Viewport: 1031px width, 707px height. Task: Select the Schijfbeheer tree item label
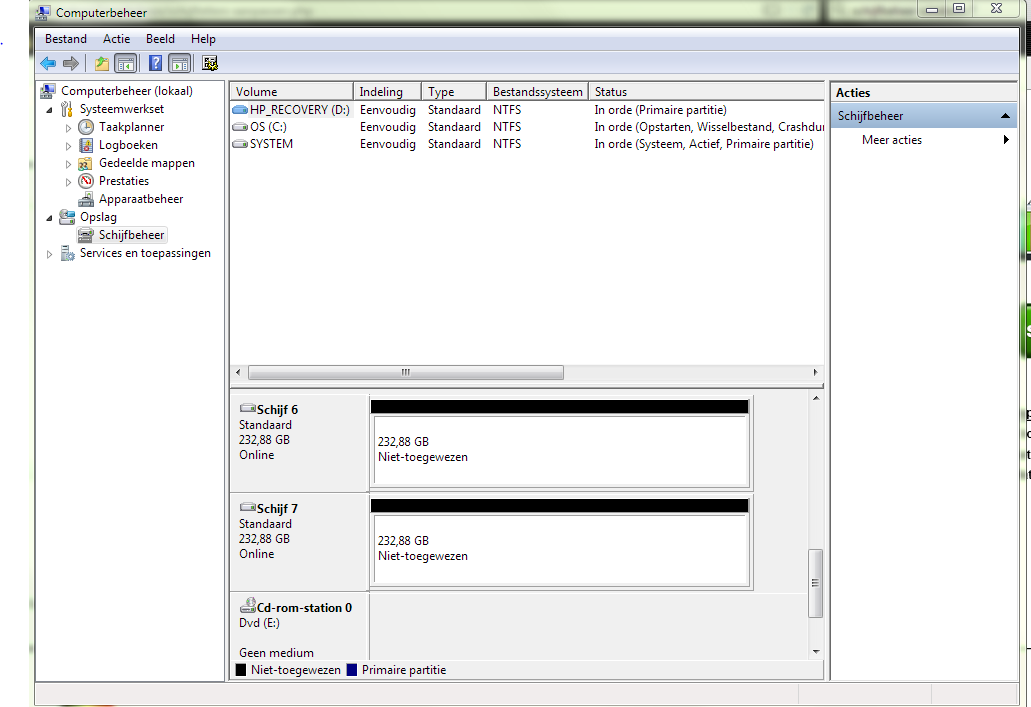tap(132, 235)
